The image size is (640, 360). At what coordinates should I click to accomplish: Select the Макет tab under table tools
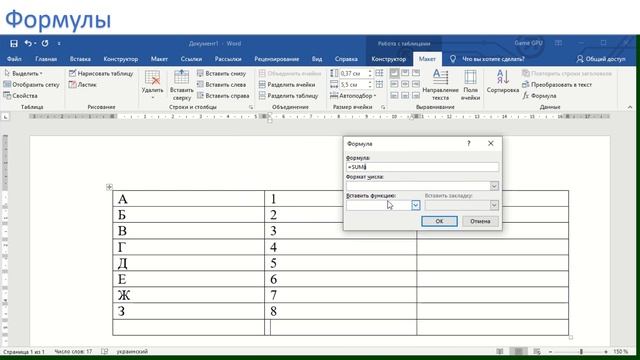tap(427, 59)
